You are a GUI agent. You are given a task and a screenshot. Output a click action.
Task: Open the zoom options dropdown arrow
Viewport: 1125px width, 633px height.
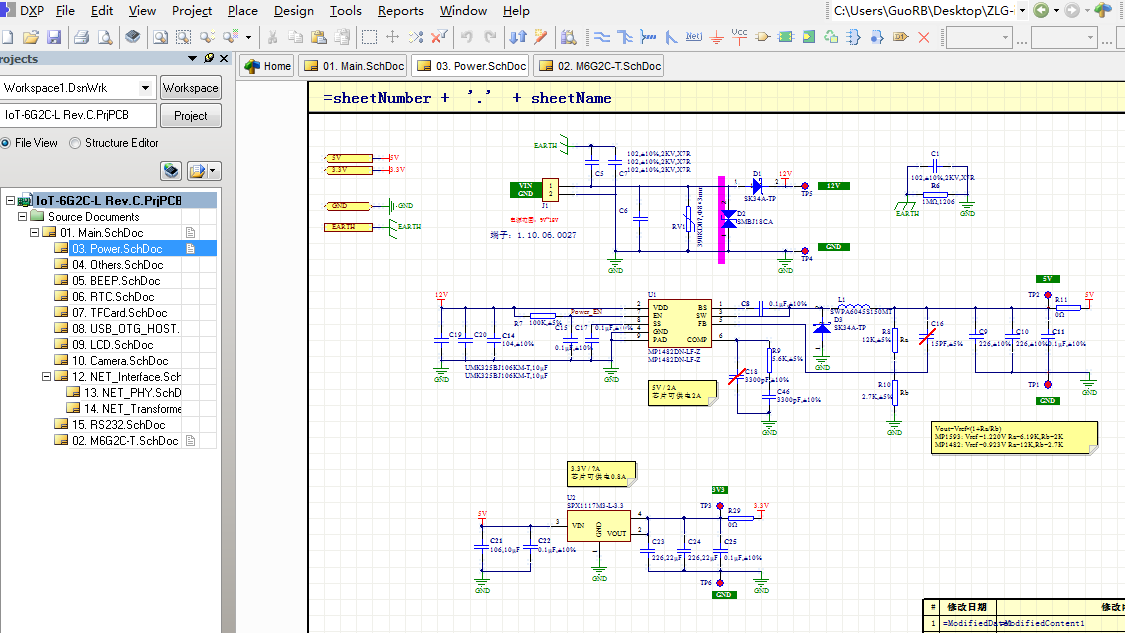coord(248,37)
